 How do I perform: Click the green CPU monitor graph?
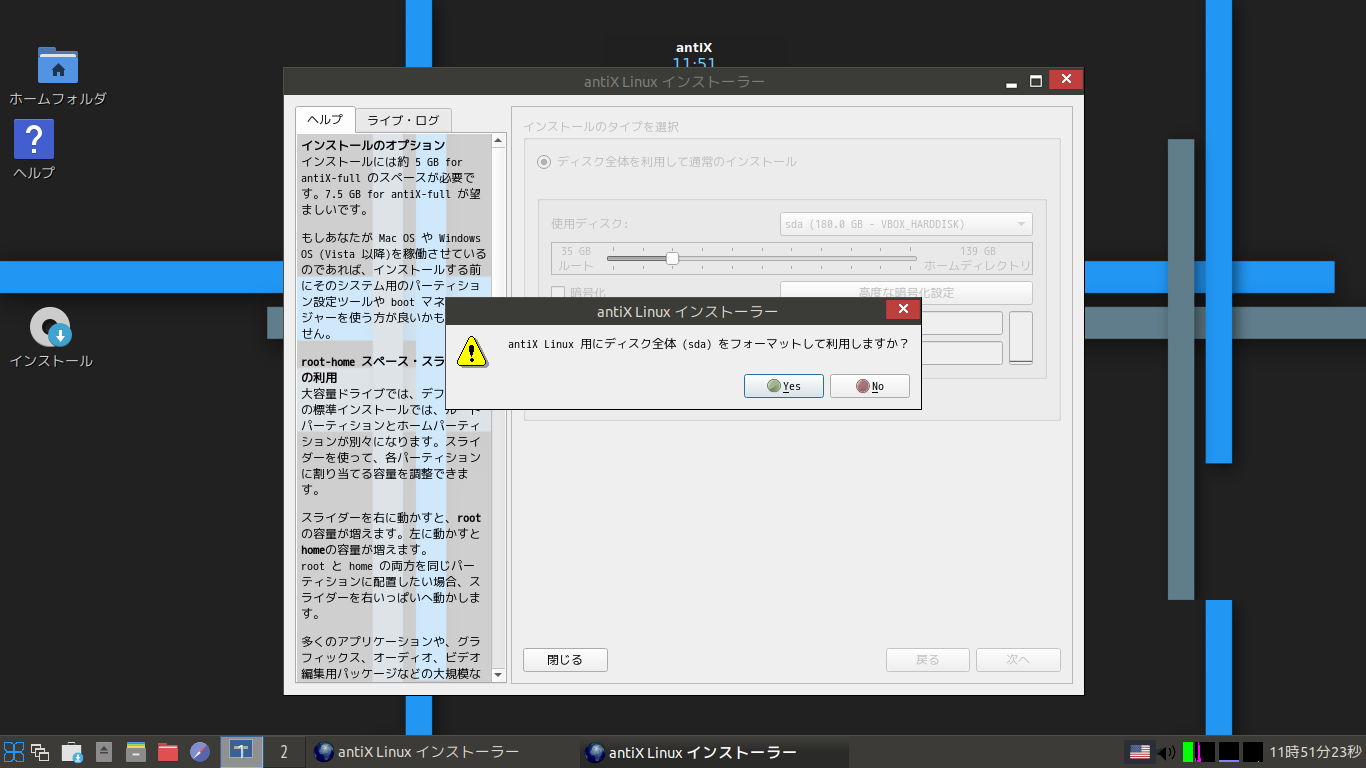coord(1188,752)
